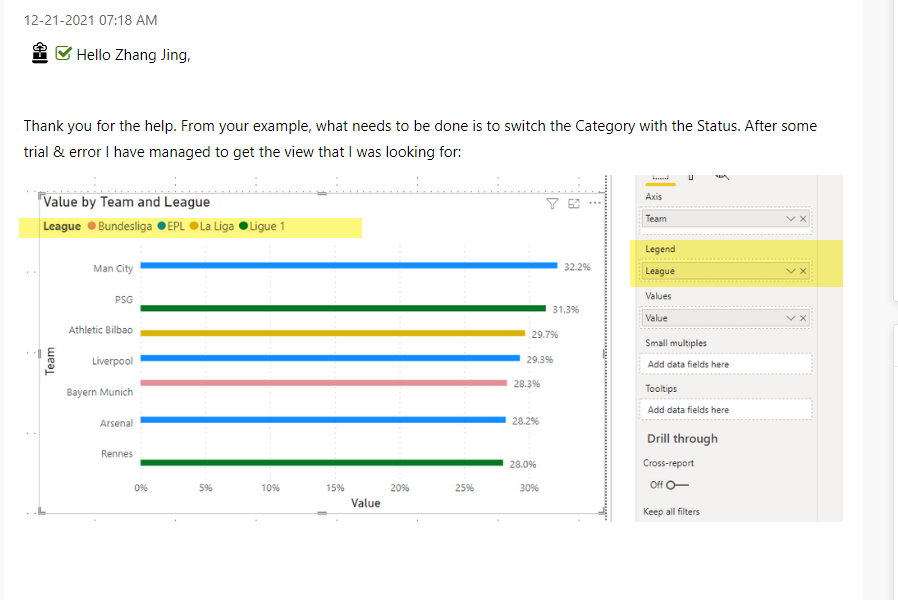The image size is (898, 600).
Task: Click the PSG green bar
Action: [343, 308]
